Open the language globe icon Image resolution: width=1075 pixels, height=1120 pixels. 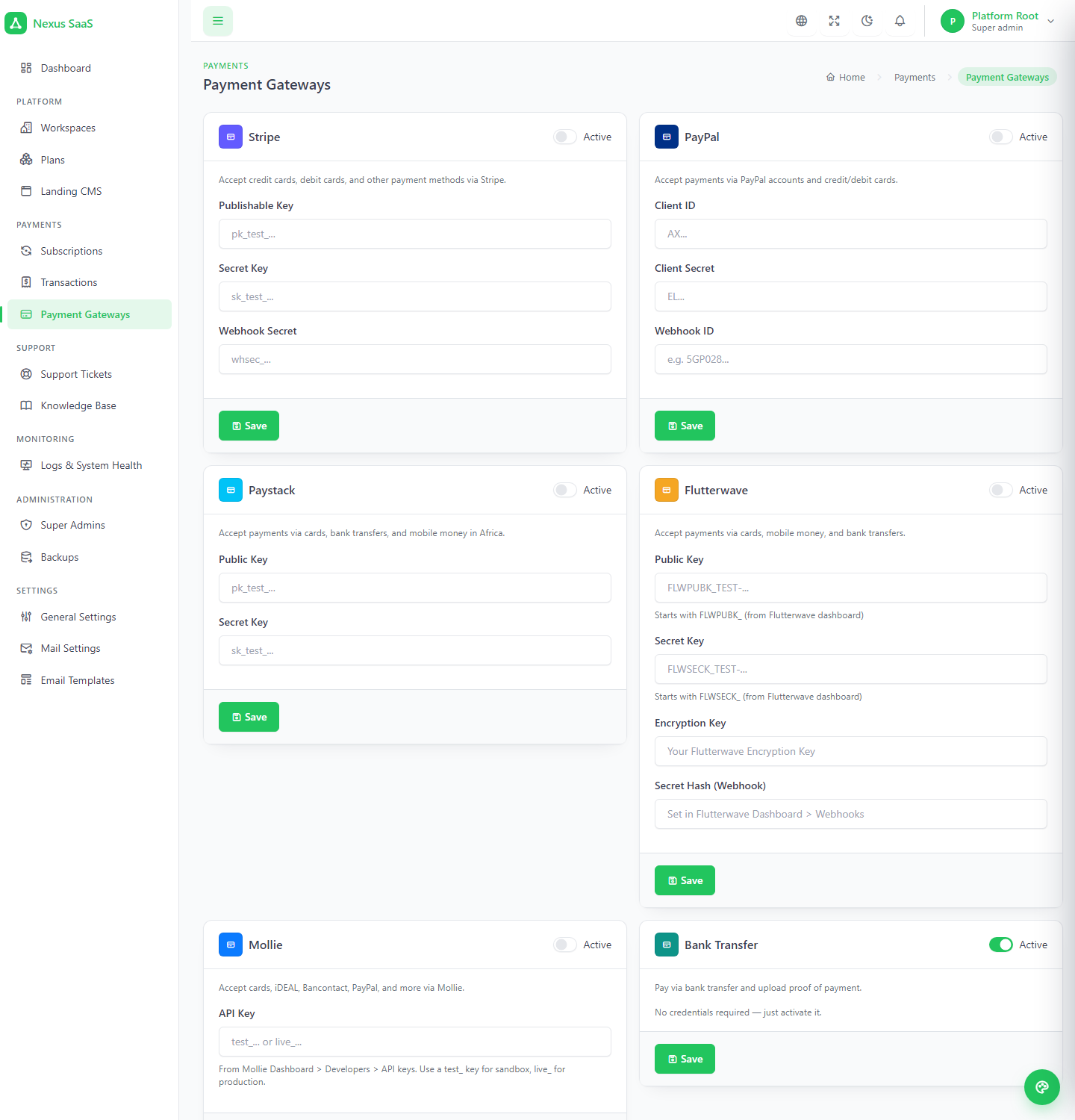point(801,21)
